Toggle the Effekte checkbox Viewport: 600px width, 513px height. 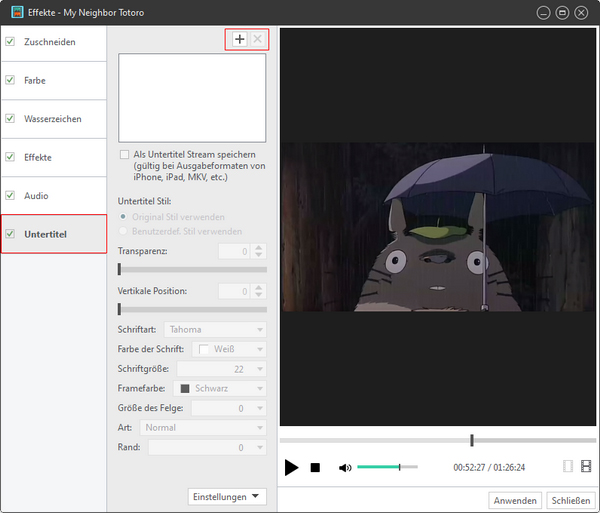[10, 157]
